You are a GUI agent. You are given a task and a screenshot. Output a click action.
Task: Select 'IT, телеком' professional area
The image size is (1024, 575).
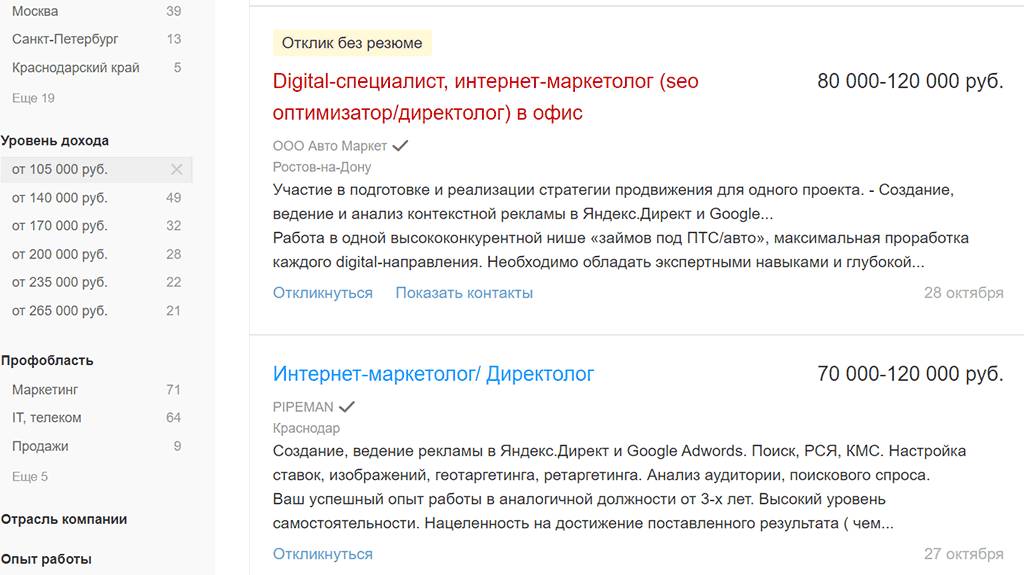pos(47,418)
